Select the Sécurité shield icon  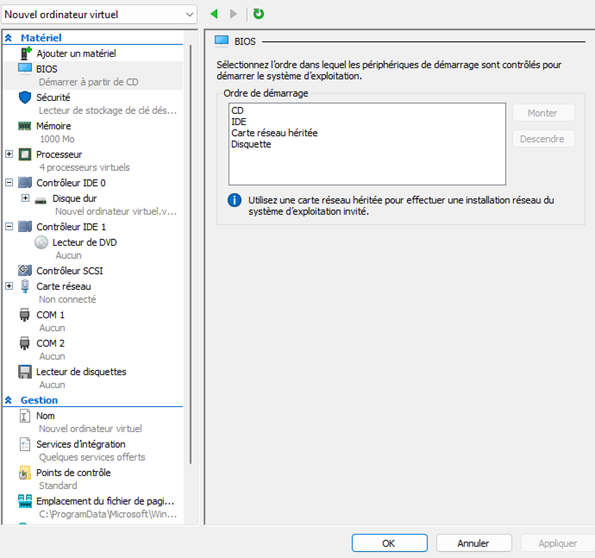[25, 98]
